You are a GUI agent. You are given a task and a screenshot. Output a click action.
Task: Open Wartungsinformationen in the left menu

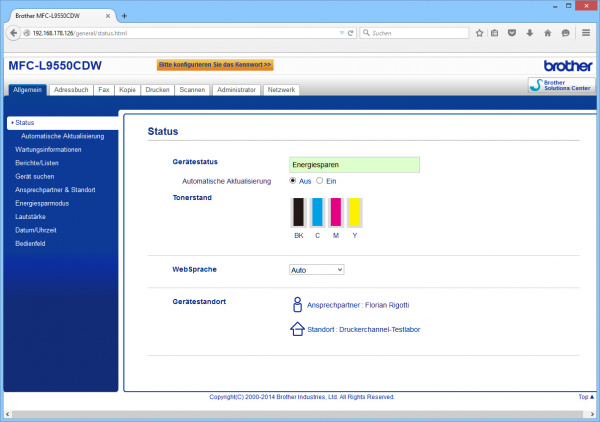coord(49,149)
